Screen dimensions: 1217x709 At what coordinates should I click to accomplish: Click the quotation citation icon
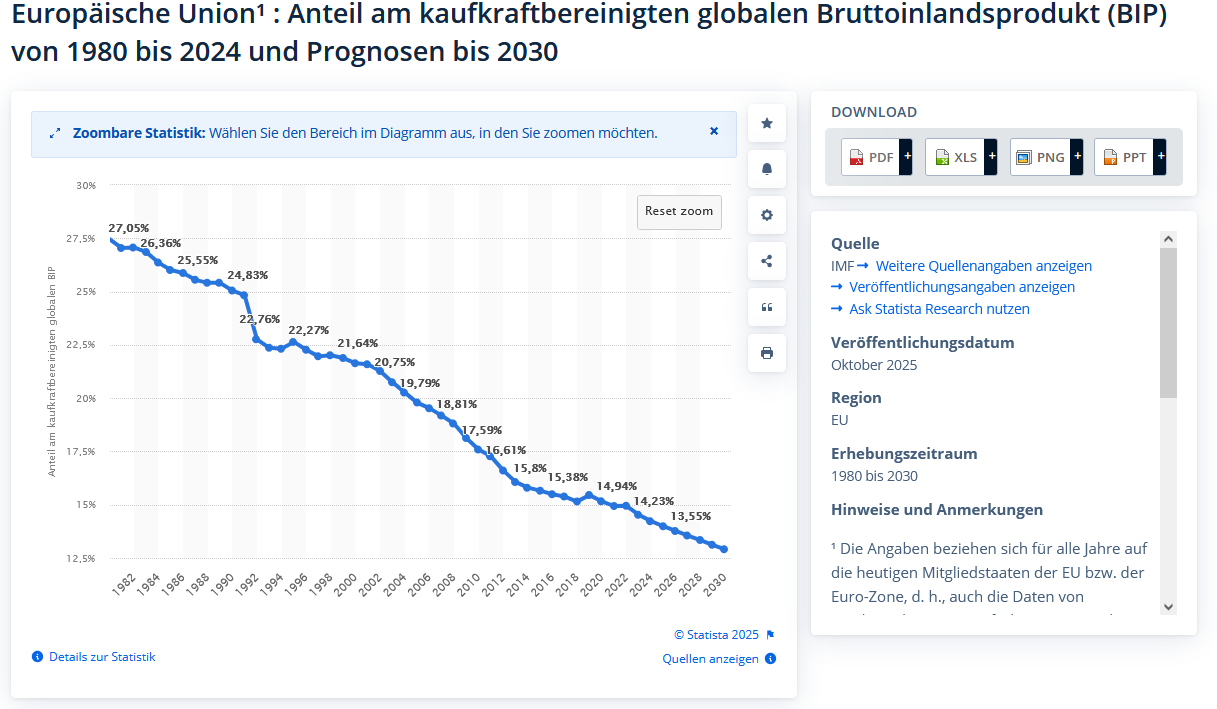767,307
